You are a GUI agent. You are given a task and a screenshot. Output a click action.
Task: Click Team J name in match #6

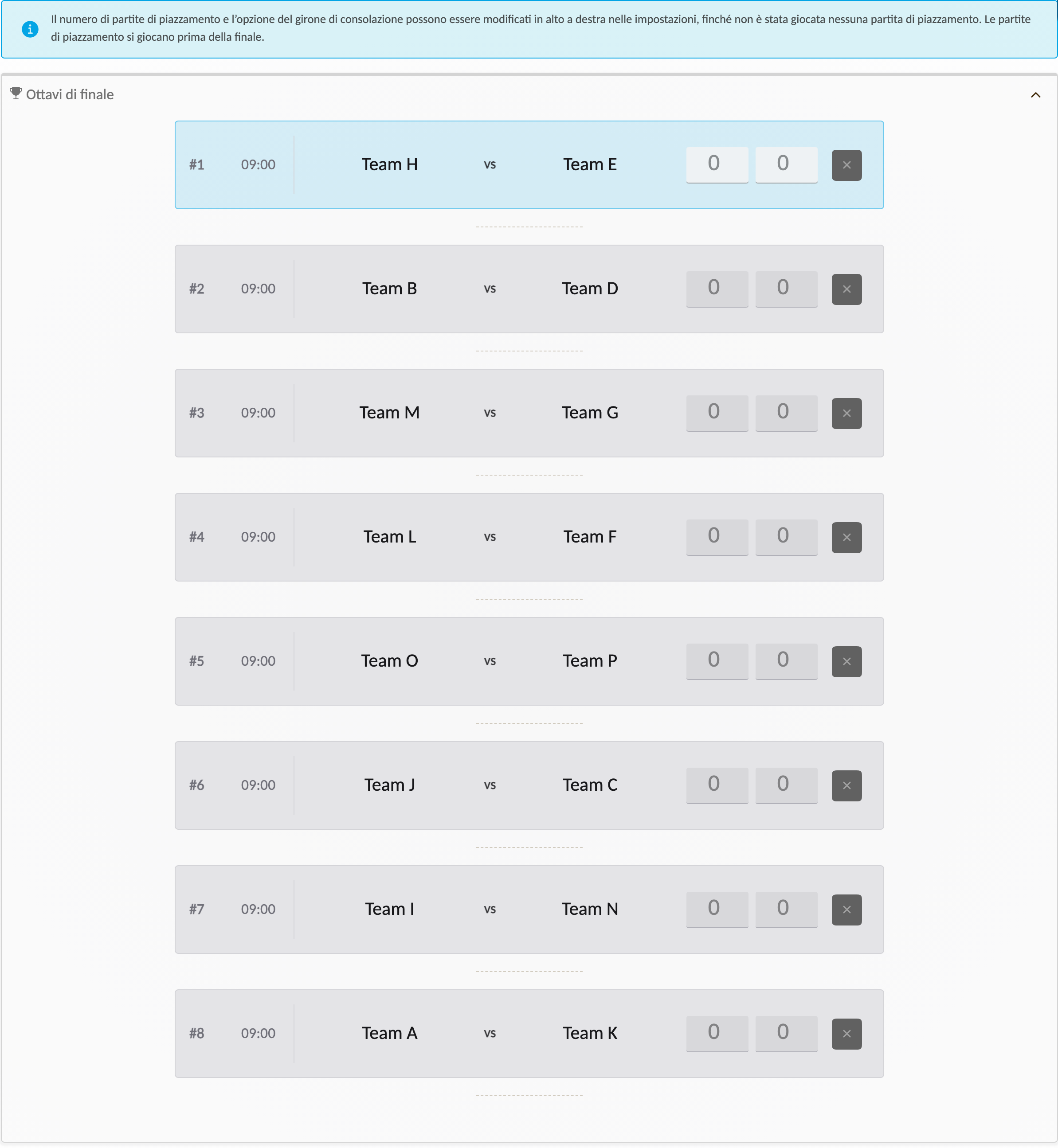tap(389, 785)
